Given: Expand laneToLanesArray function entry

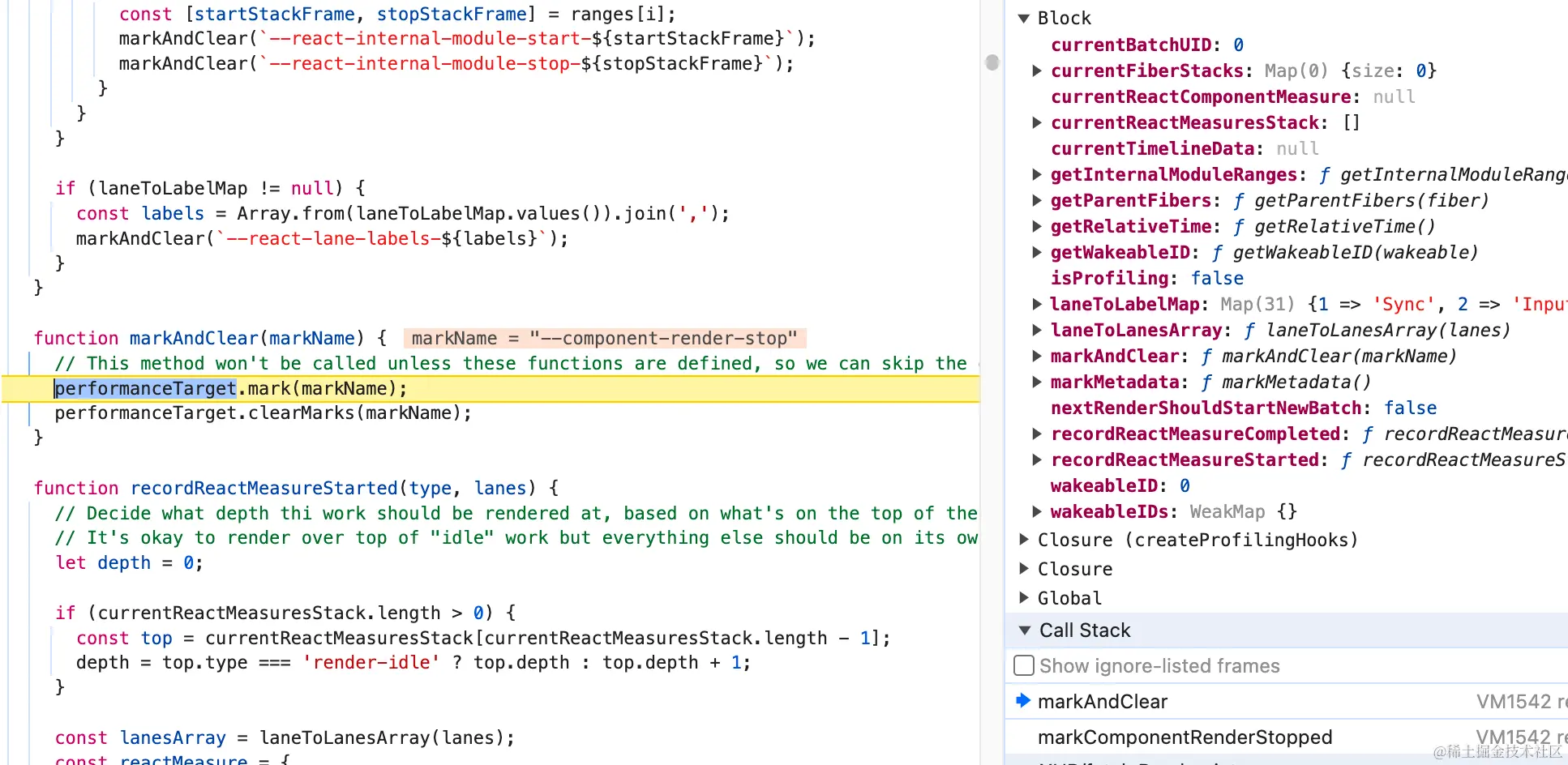Looking at the screenshot, I should [x=1037, y=330].
